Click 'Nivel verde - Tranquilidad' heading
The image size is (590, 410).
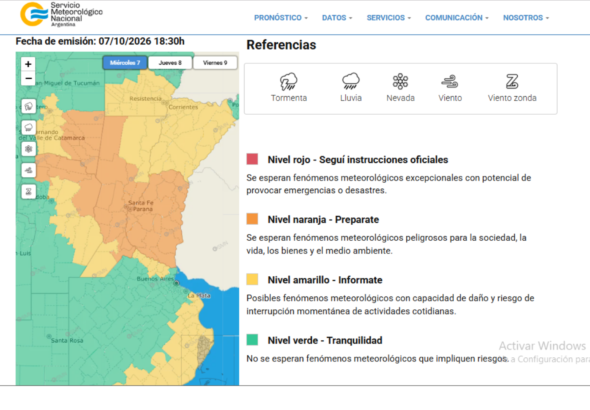tap(325, 340)
